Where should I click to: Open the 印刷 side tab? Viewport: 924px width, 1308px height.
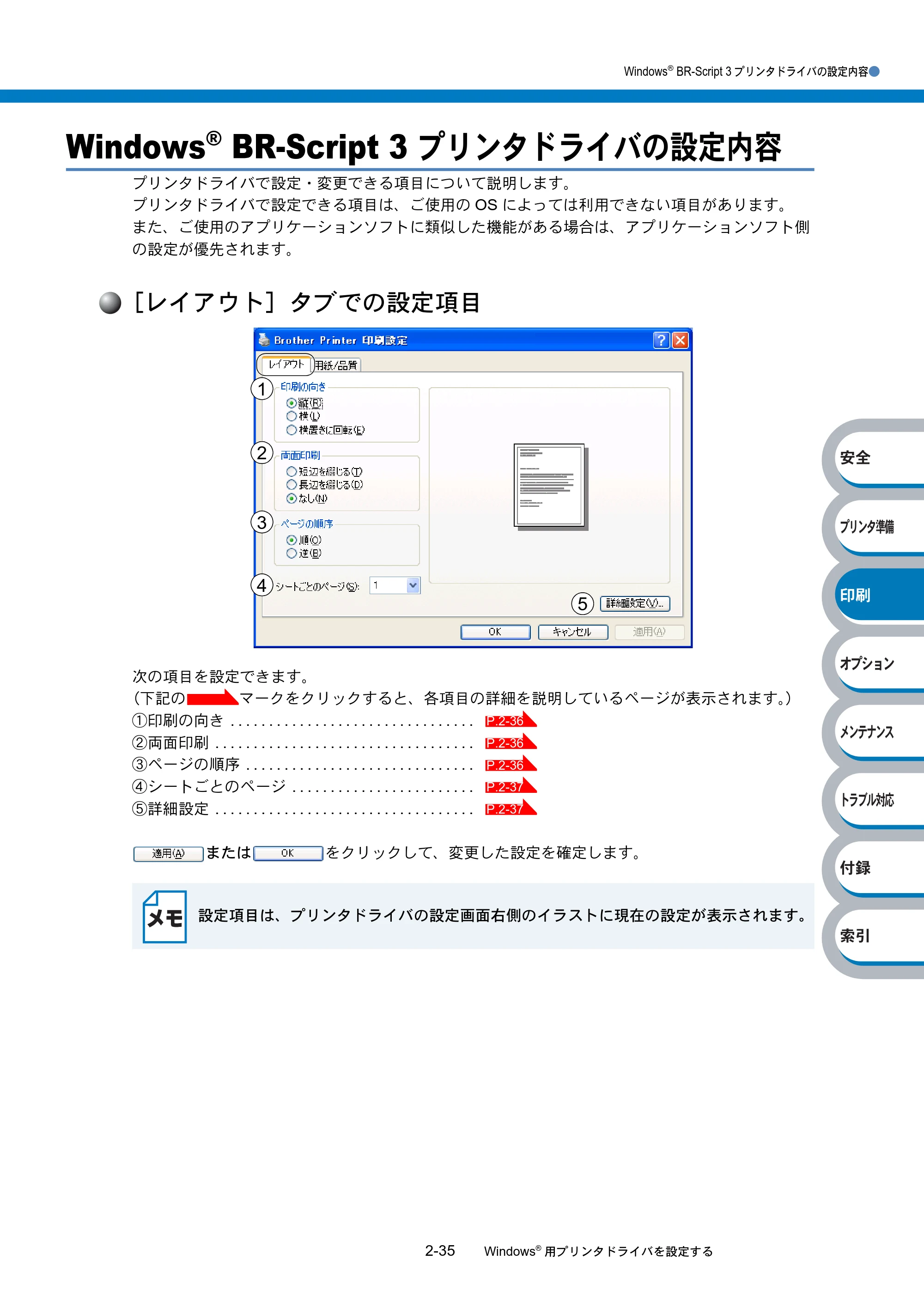[x=880, y=595]
